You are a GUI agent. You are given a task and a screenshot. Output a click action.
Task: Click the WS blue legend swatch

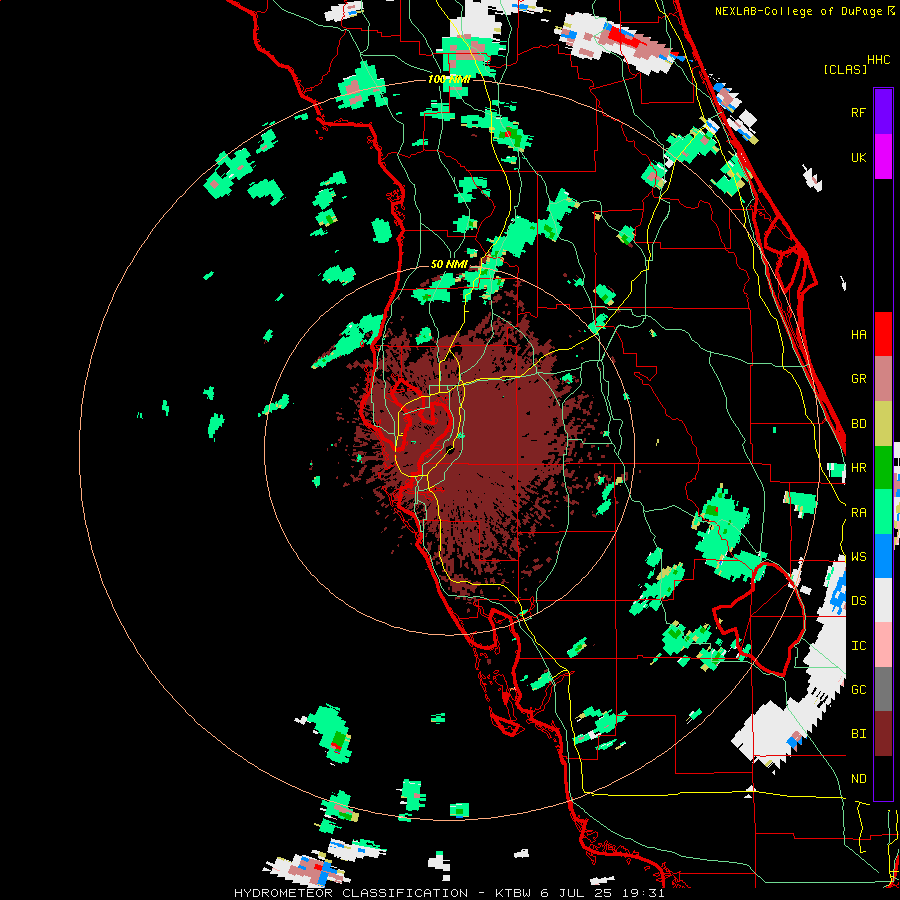pos(883,556)
